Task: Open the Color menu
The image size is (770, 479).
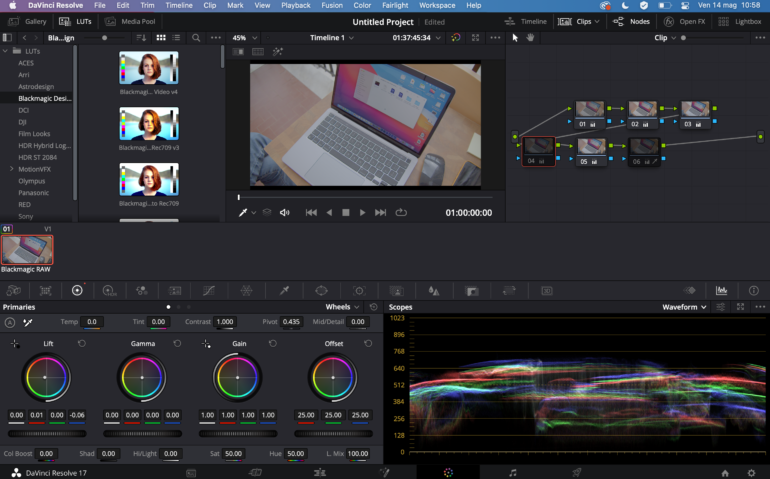Action: (362, 5)
